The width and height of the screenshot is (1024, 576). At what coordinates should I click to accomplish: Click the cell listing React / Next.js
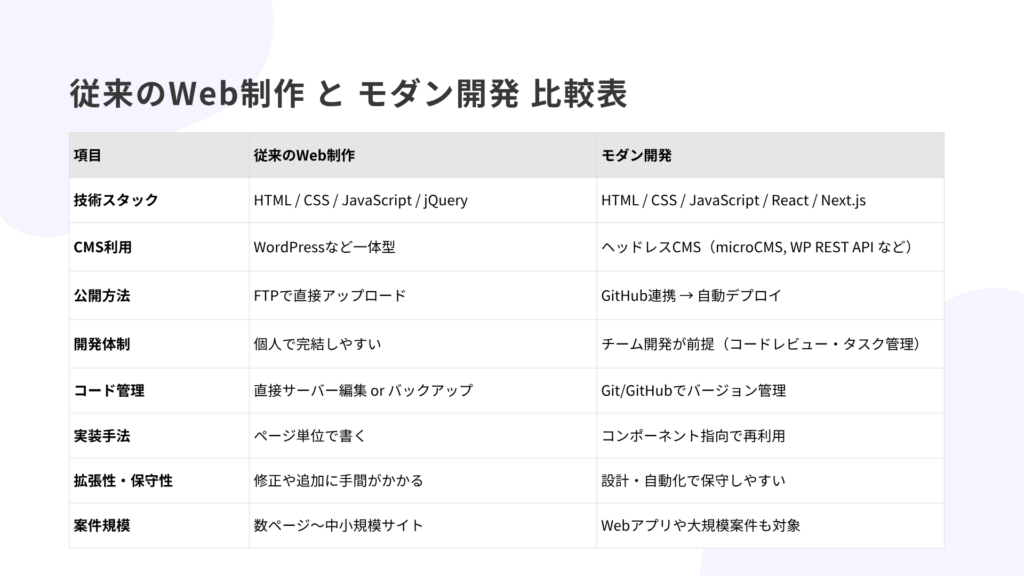[x=733, y=200]
